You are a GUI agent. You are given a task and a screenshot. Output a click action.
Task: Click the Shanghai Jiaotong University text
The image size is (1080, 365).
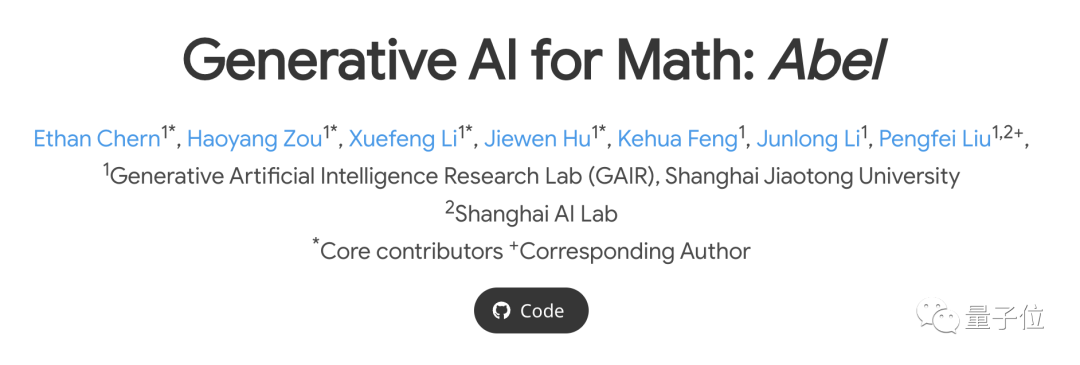point(813,176)
